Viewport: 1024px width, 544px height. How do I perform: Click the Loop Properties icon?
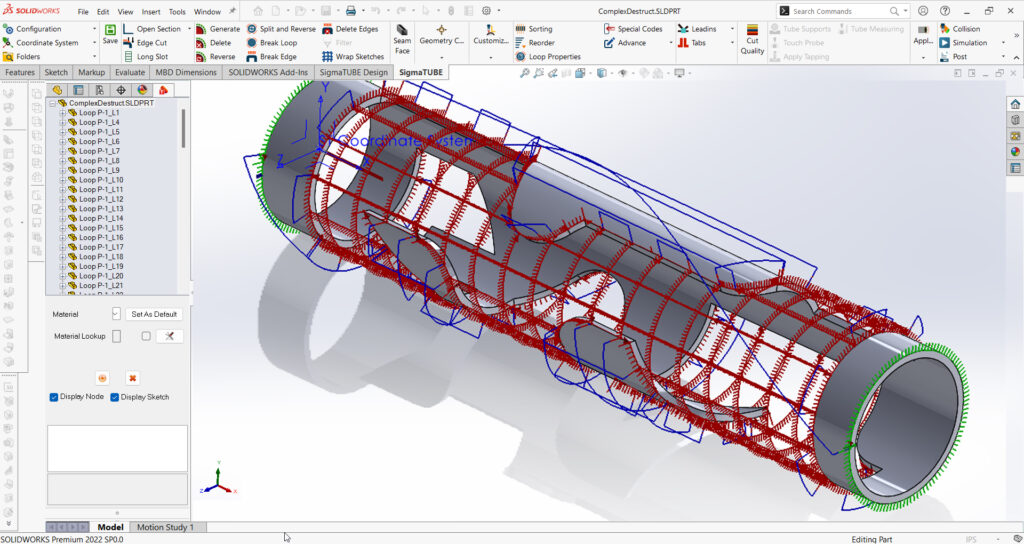tap(521, 57)
